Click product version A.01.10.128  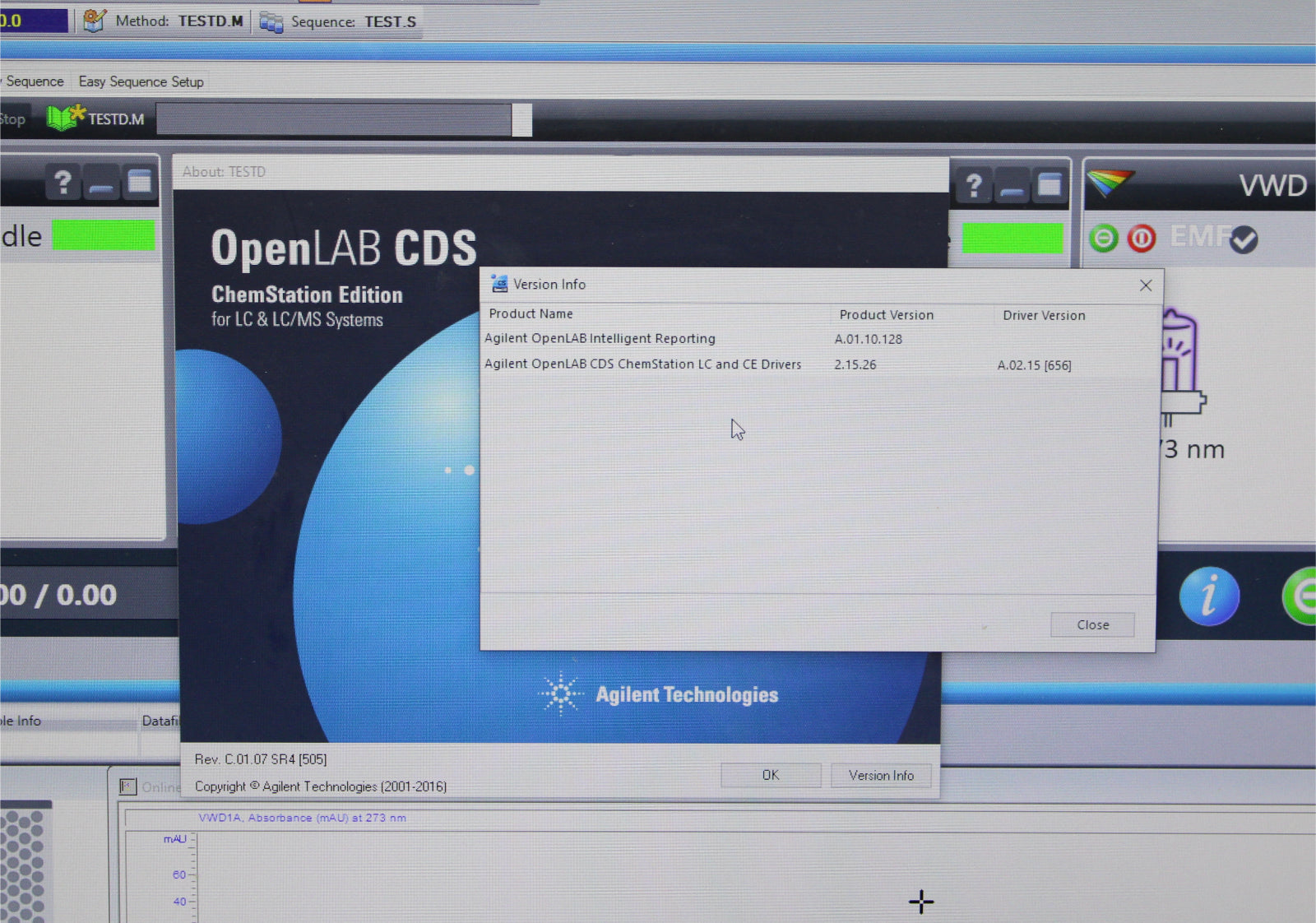coord(868,339)
